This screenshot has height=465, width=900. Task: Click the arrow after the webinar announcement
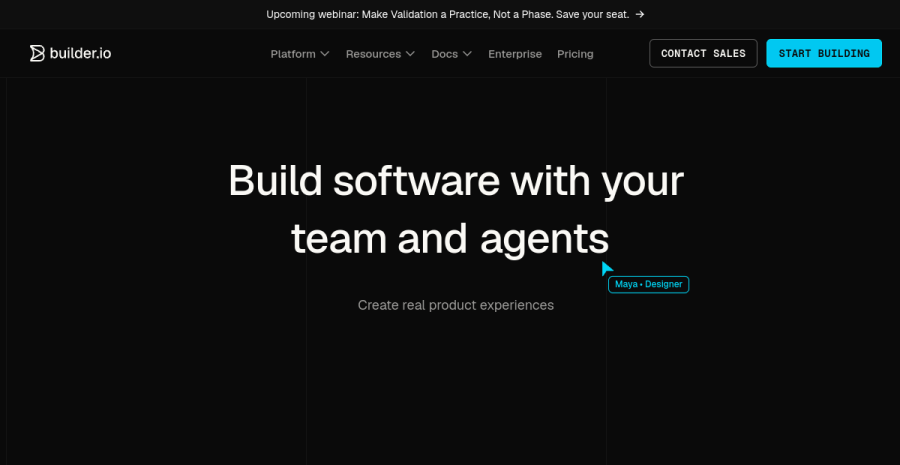[640, 14]
